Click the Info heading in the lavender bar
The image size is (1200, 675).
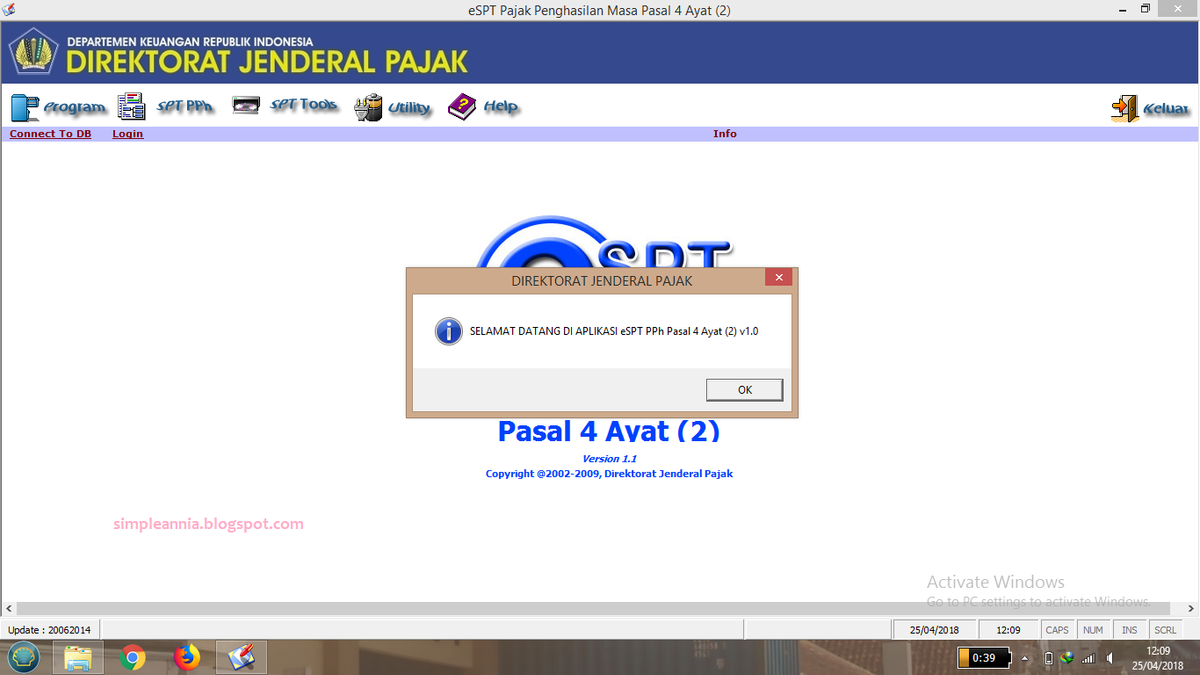(x=725, y=134)
